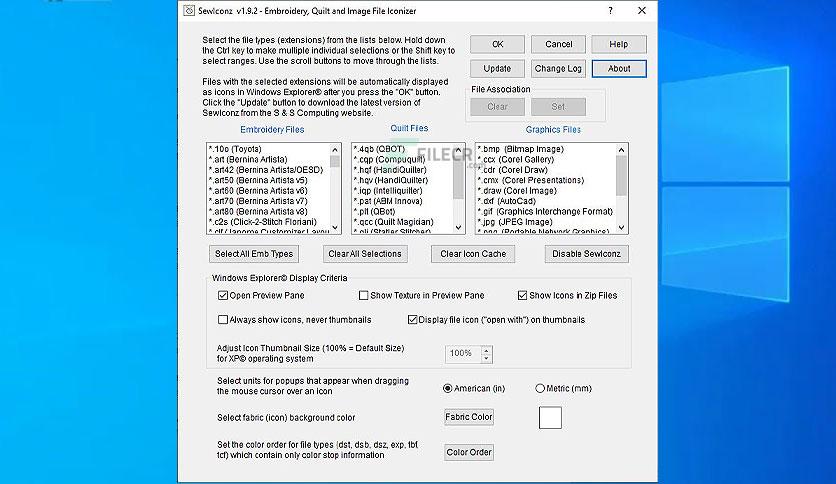Click the 100% thumbnail size field

tap(463, 353)
